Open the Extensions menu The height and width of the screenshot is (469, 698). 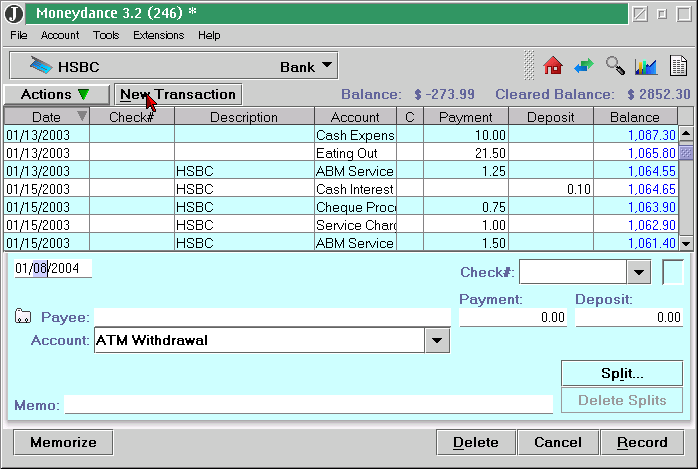158,35
